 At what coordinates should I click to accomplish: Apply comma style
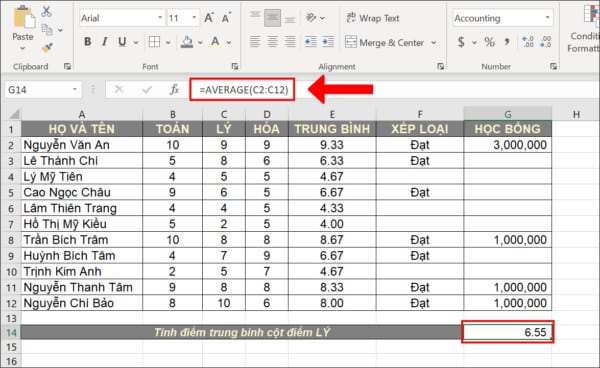click(x=507, y=42)
